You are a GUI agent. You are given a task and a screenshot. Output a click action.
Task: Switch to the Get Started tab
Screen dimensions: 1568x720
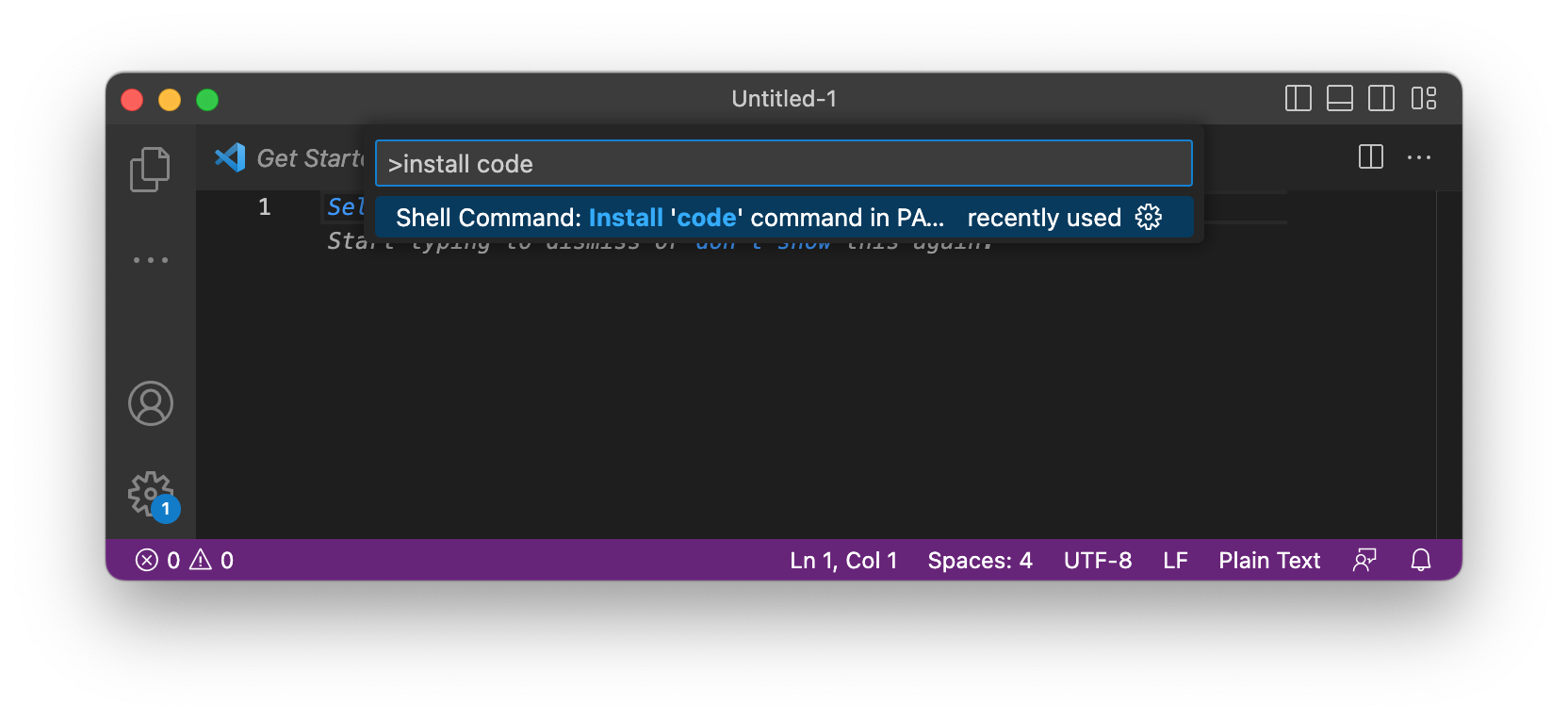click(x=288, y=158)
